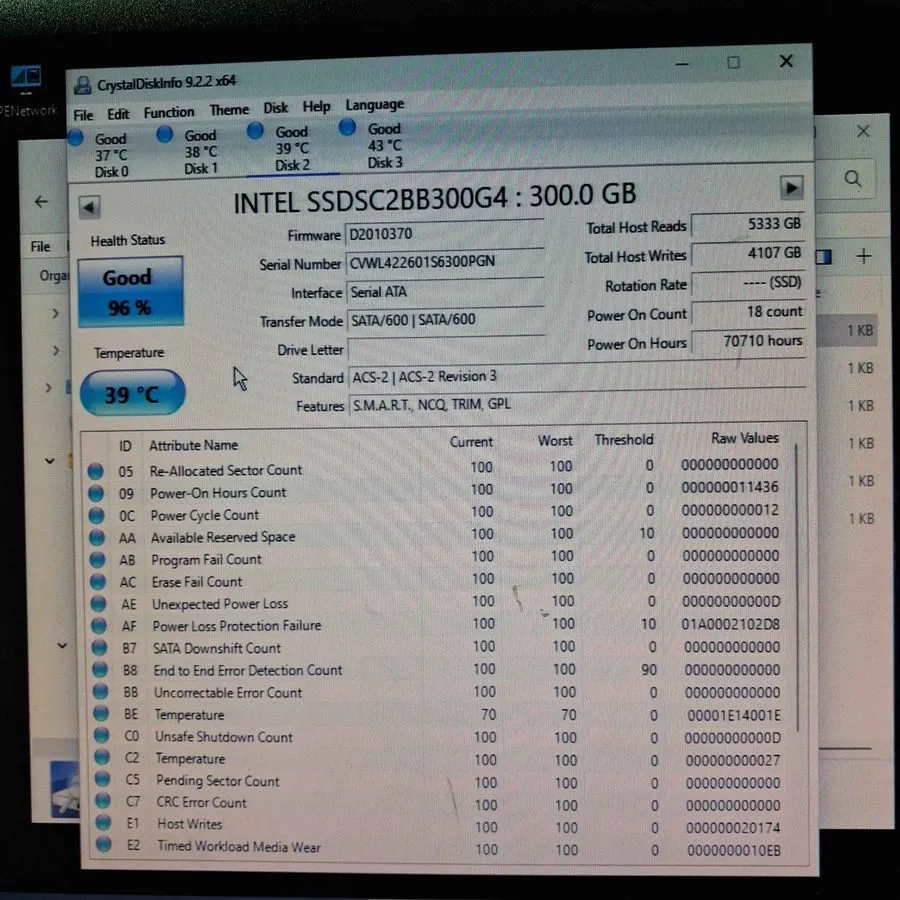
Task: Click status icon for Unexpected Power Loss
Action: click(x=99, y=604)
